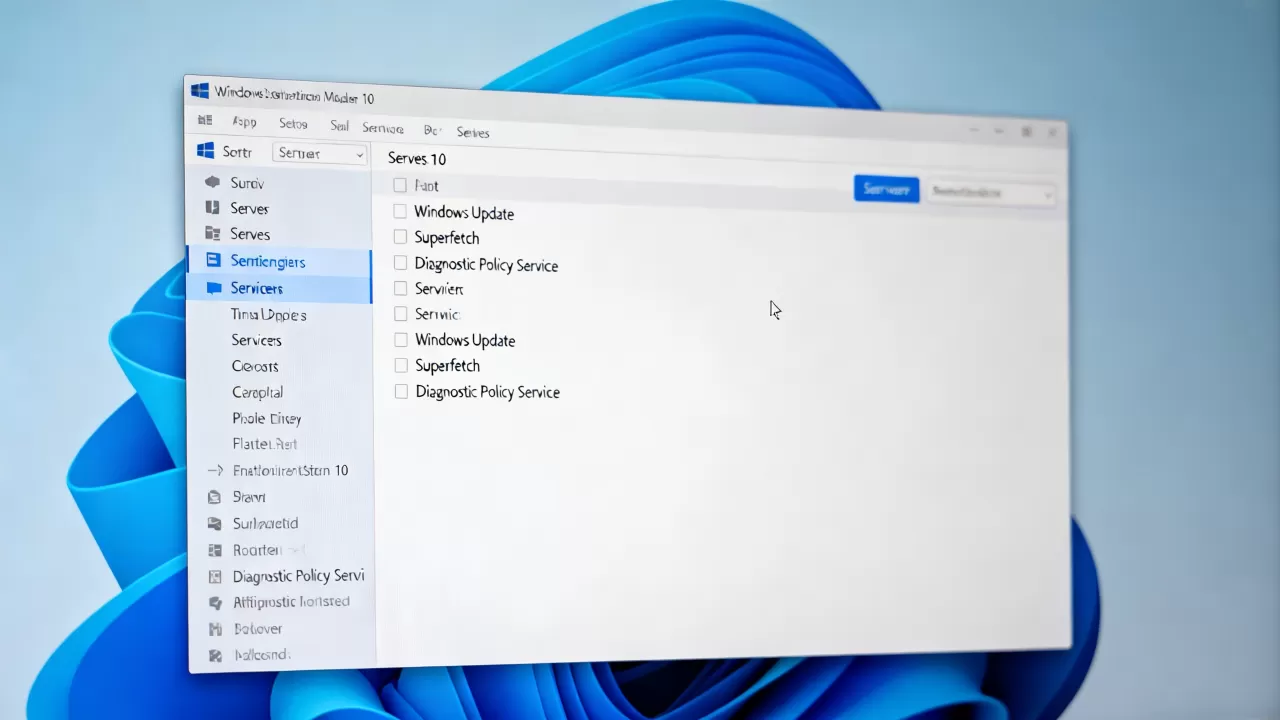Open the Serves entry directly below Surdv
Image resolution: width=1280 pixels, height=720 pixels.
249,208
